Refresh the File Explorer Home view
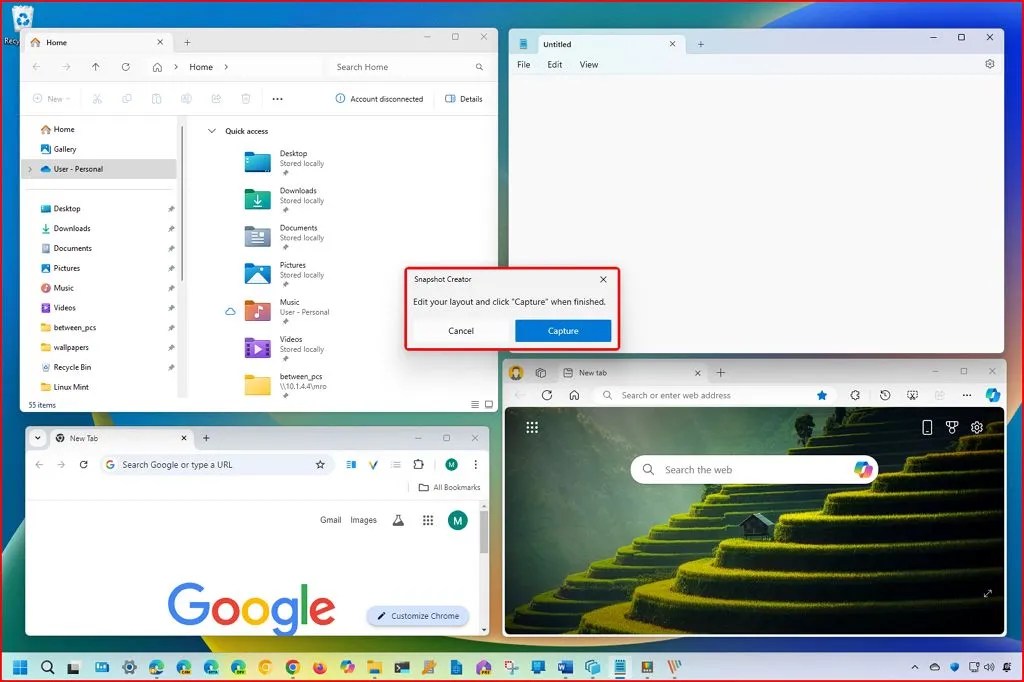This screenshot has width=1024, height=682. pos(125,67)
